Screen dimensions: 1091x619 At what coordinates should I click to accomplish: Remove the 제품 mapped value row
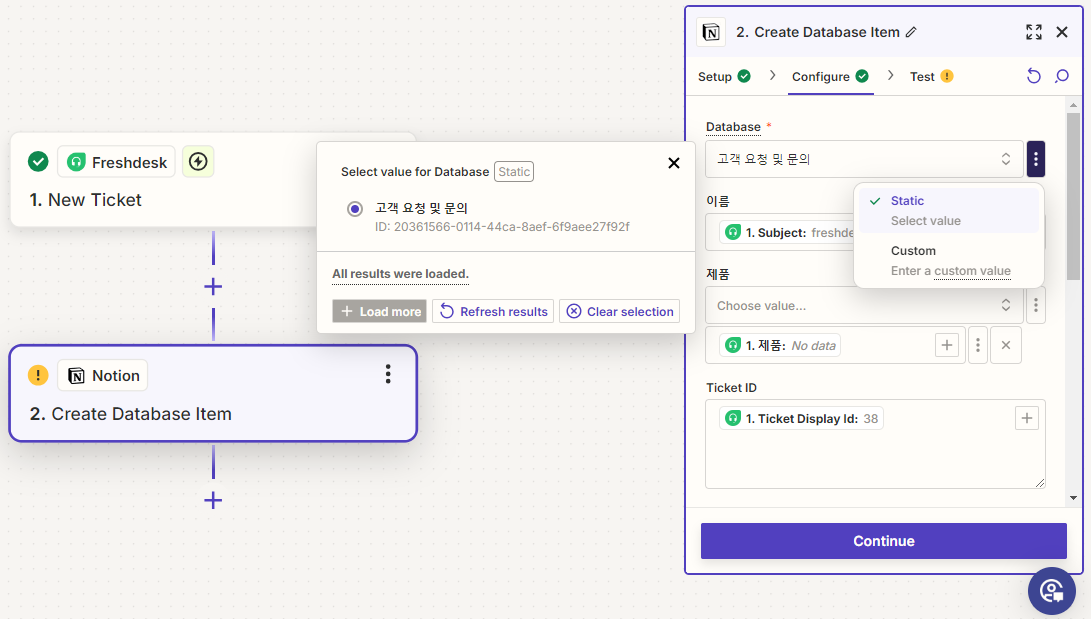click(1006, 345)
